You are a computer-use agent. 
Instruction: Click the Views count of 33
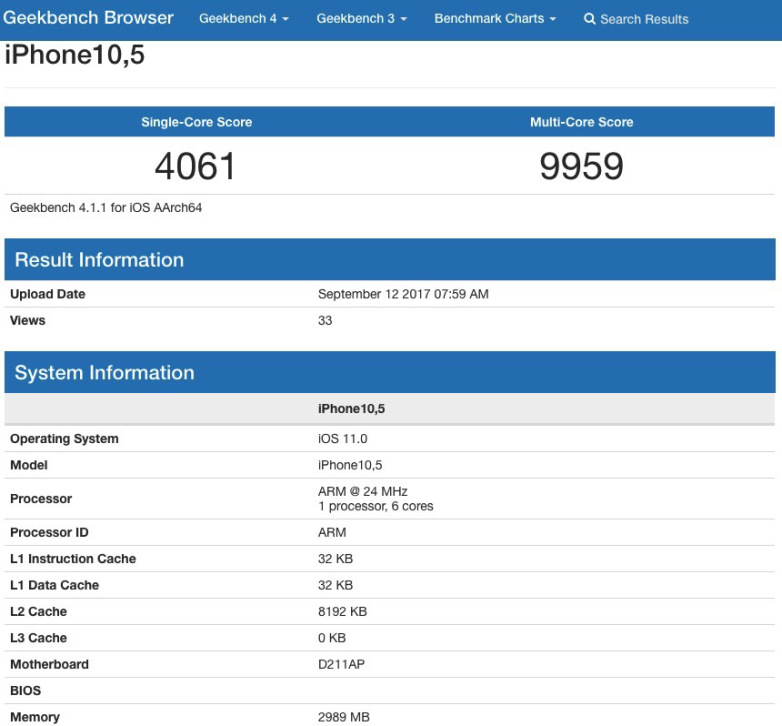pyautogui.click(x=325, y=320)
